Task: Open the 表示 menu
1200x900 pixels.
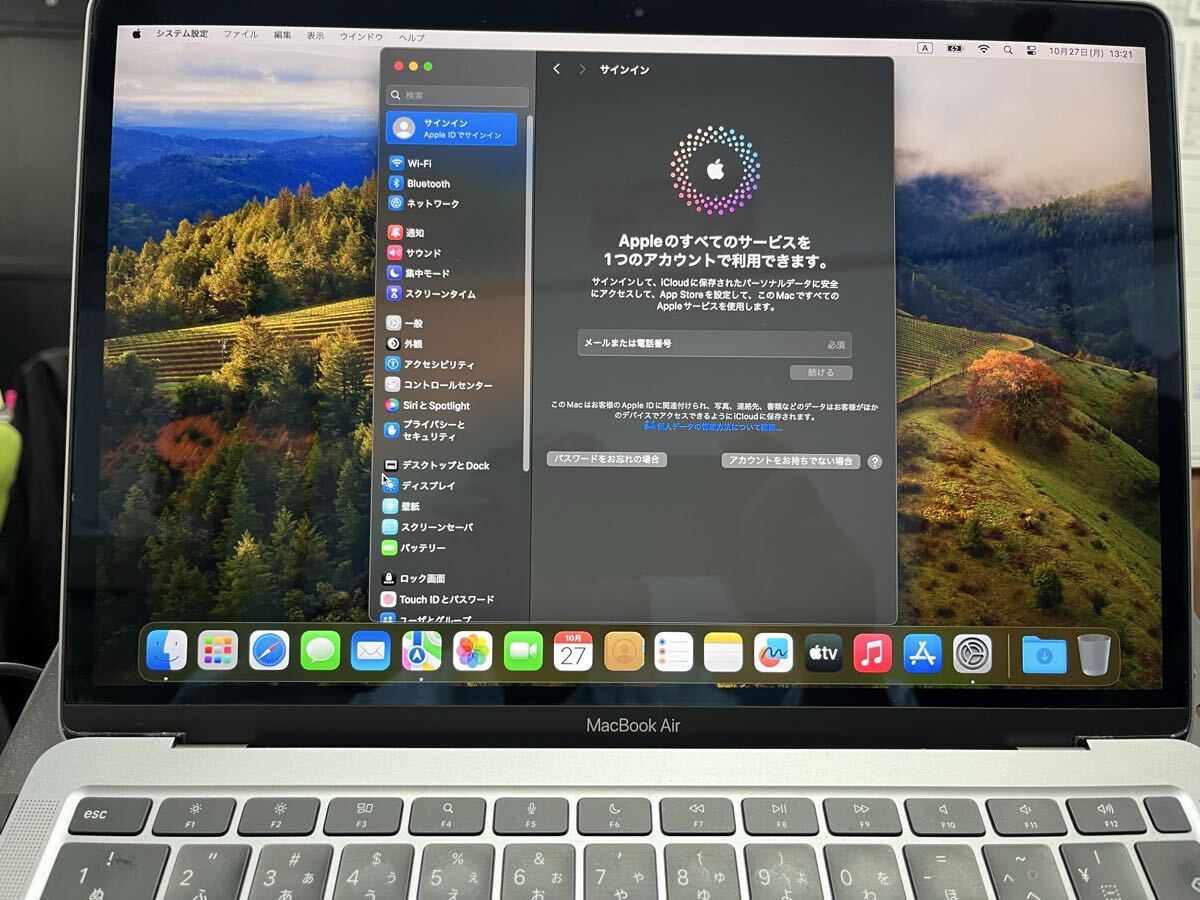Action: pyautogui.click(x=315, y=35)
